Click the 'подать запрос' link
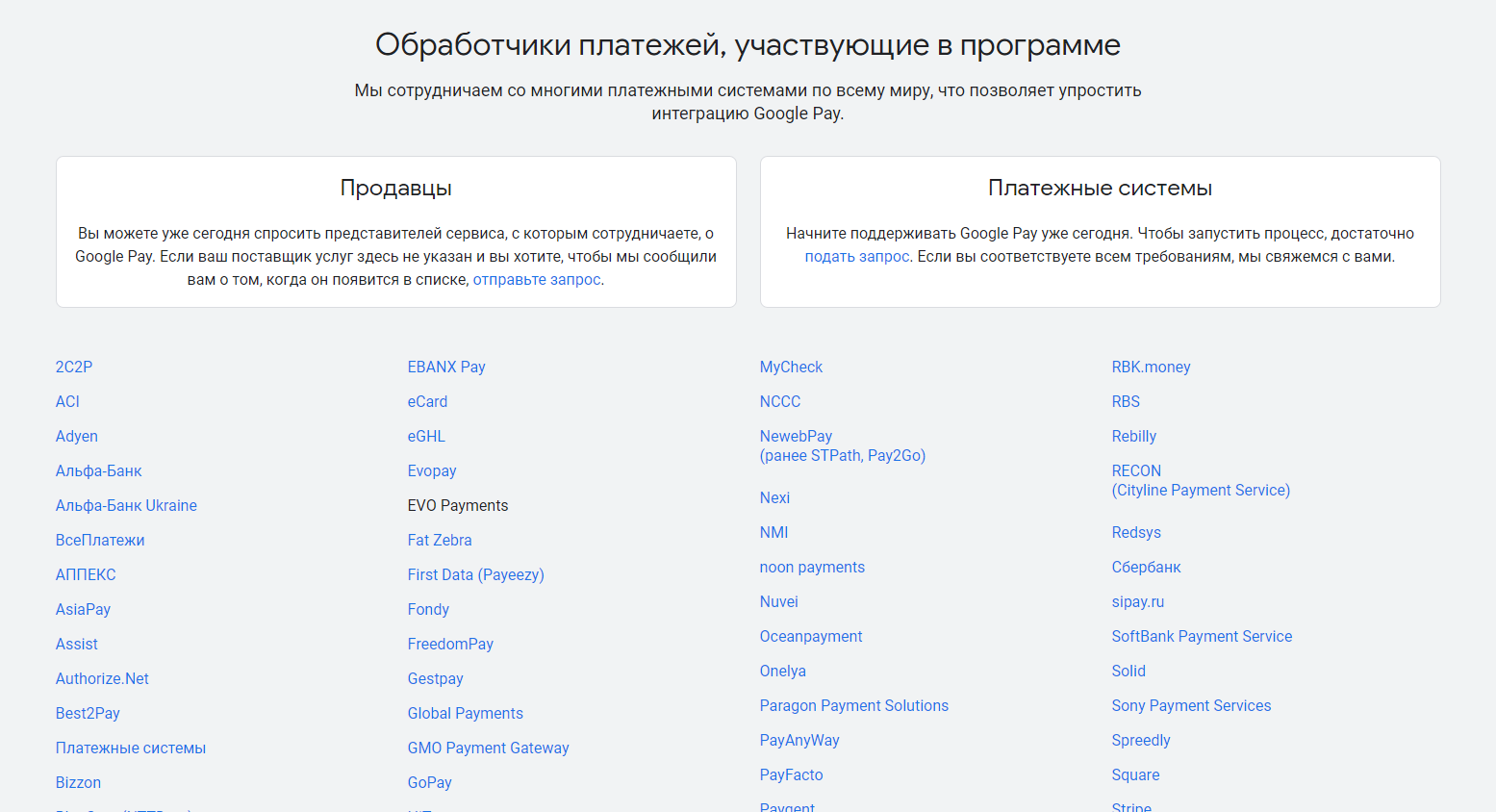The height and width of the screenshot is (812, 1496). (x=856, y=257)
